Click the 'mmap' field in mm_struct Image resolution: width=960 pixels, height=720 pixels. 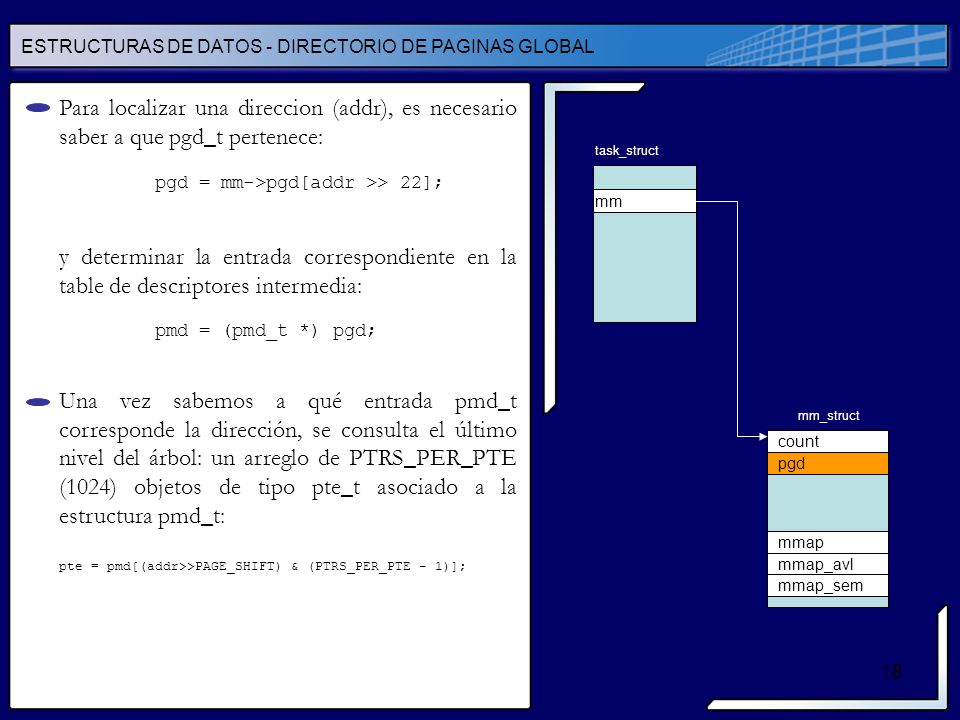click(828, 542)
